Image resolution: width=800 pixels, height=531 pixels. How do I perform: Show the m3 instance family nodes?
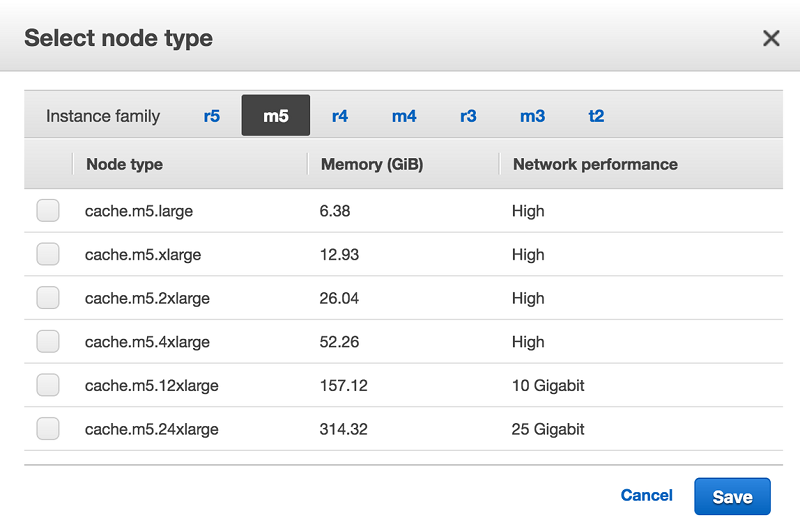[x=532, y=116]
